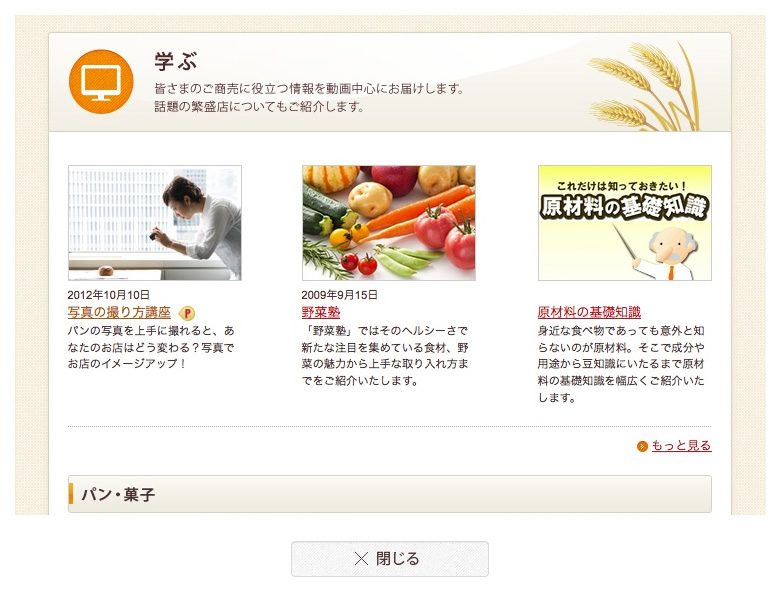Click the orange monitor icon beside 学ぶ
Viewport: 780px width, 607px height.
(x=101, y=82)
